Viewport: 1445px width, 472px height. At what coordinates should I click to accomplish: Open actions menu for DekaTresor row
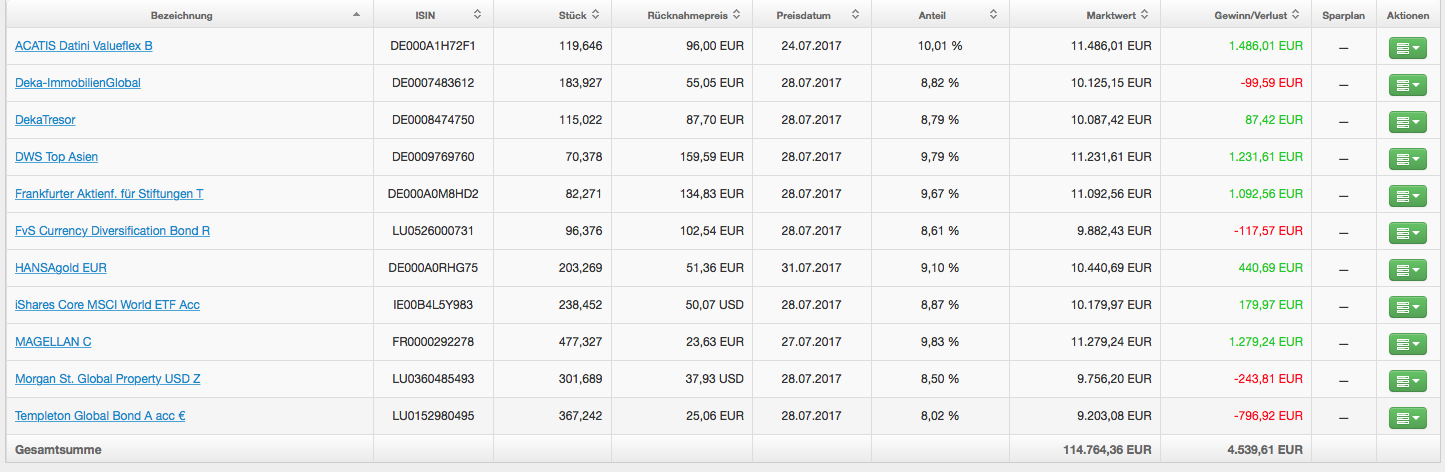tap(1410, 121)
